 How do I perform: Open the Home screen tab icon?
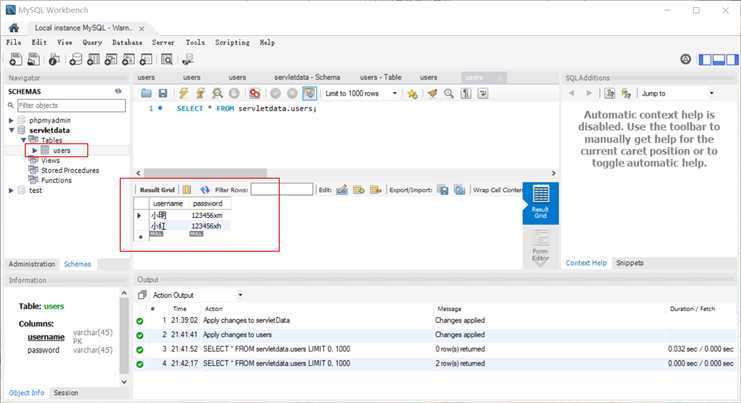[14, 28]
